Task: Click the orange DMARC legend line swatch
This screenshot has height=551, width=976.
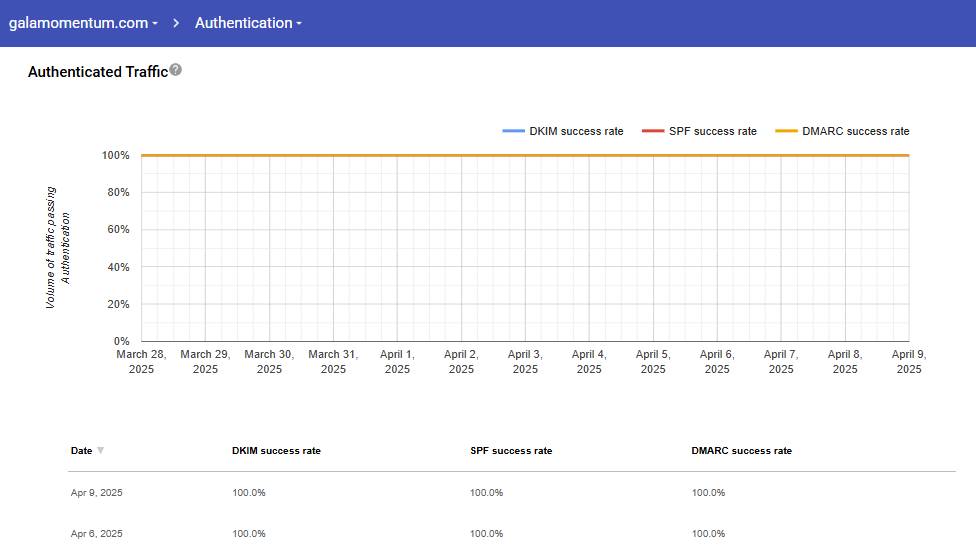Action: tap(786, 131)
